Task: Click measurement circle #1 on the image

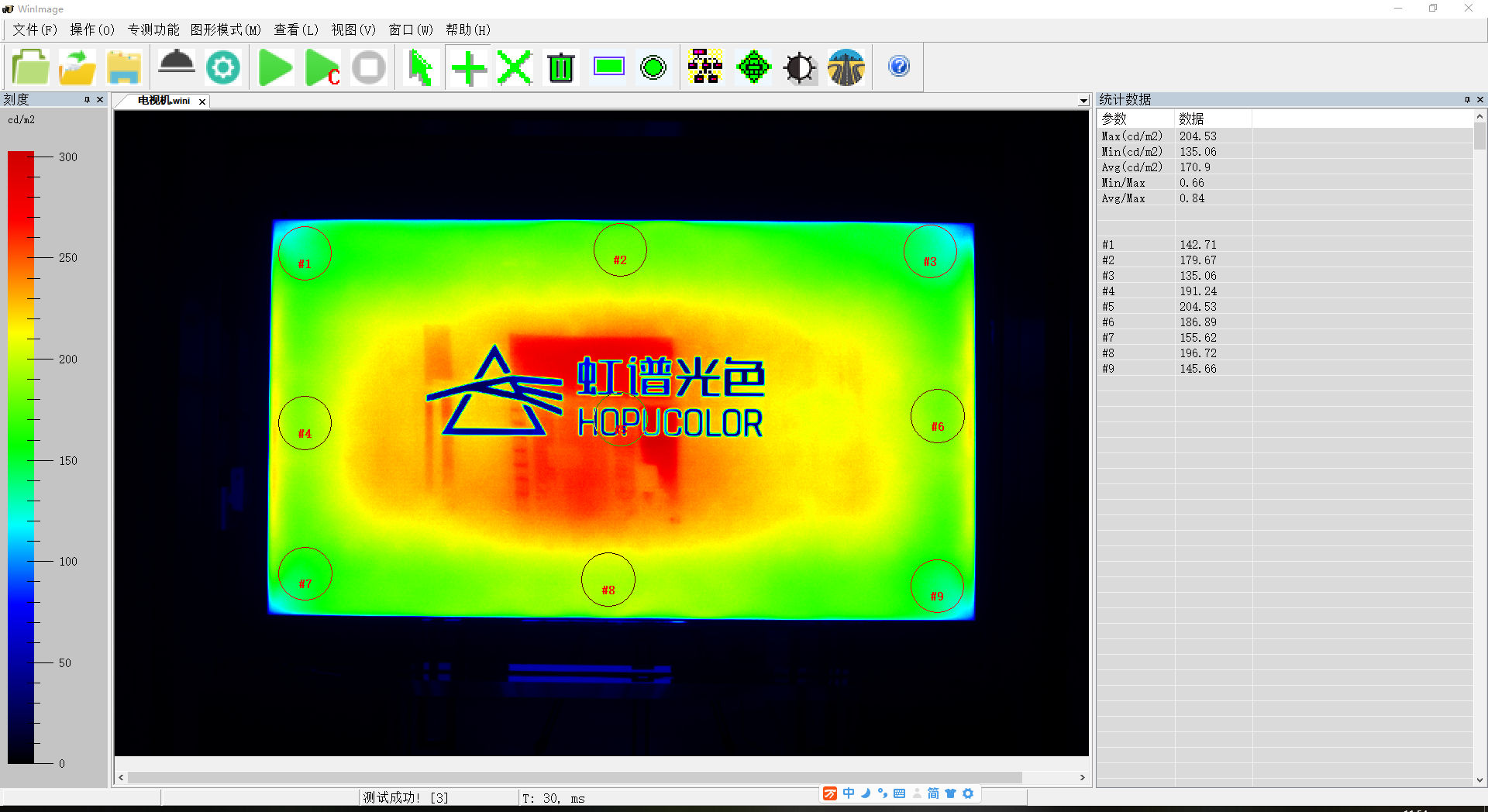Action: click(305, 253)
